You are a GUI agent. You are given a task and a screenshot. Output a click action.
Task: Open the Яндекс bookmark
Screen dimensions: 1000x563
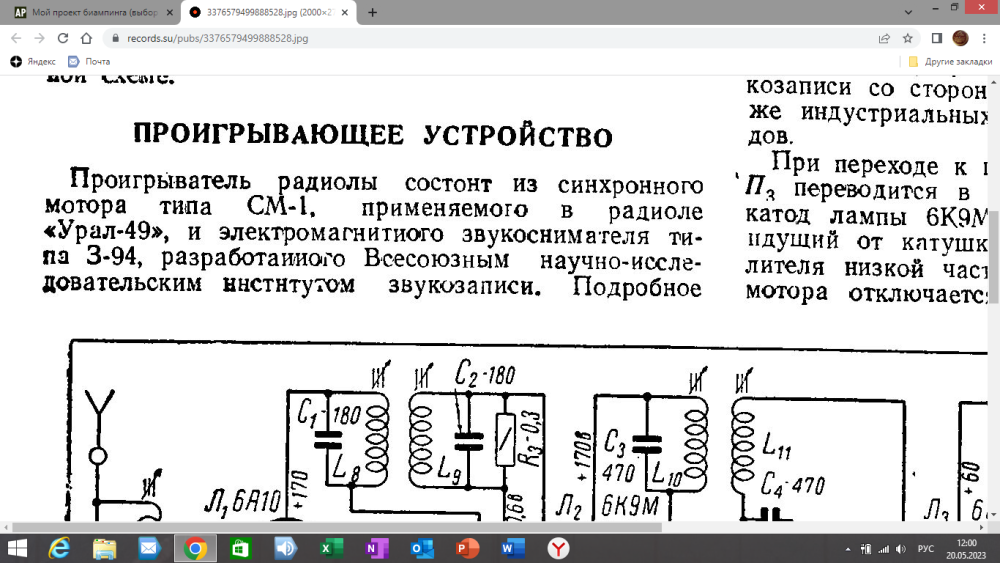(x=33, y=61)
